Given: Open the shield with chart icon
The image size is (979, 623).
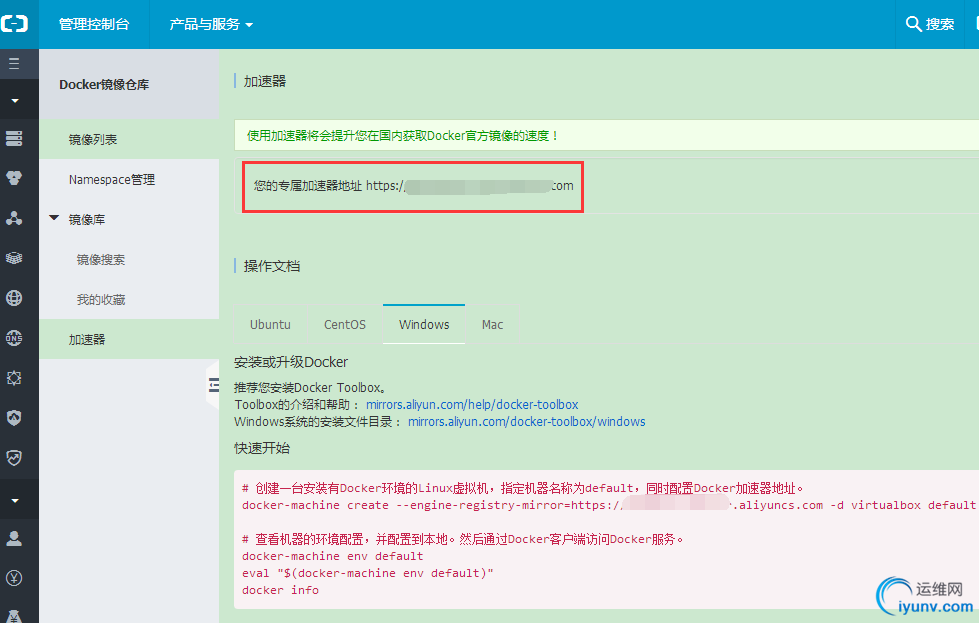Looking at the screenshot, I should click(x=14, y=458).
